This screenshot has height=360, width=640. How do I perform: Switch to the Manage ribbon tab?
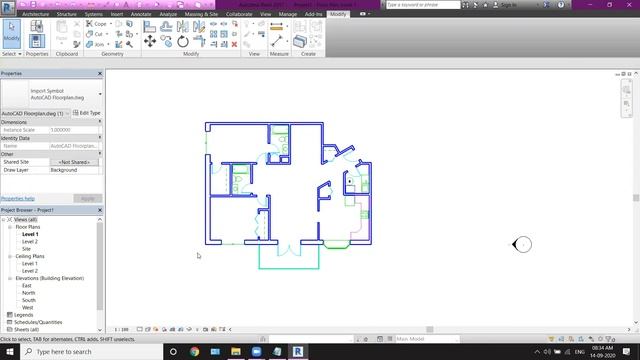click(x=288, y=14)
